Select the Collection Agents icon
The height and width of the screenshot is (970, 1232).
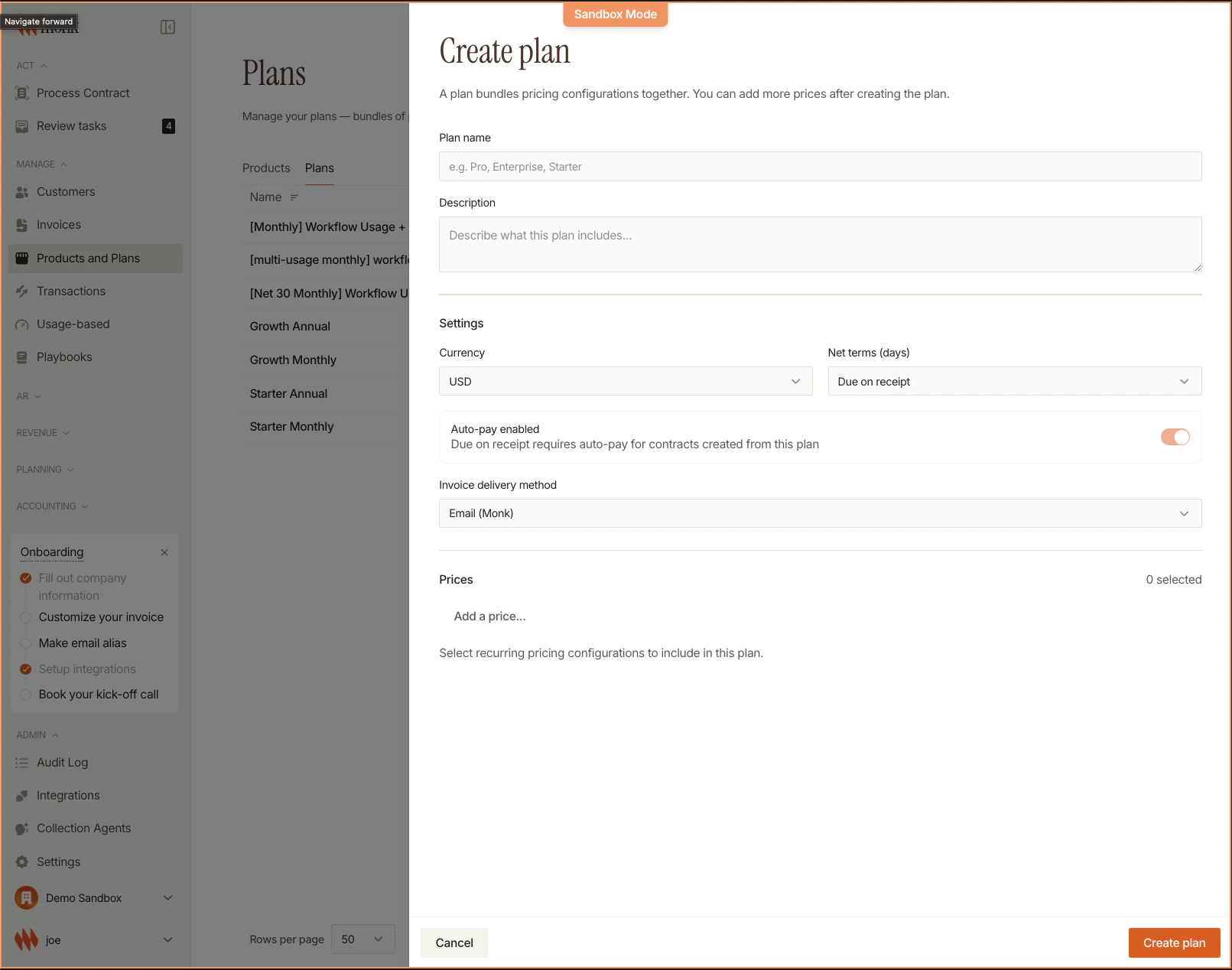pyautogui.click(x=21, y=828)
